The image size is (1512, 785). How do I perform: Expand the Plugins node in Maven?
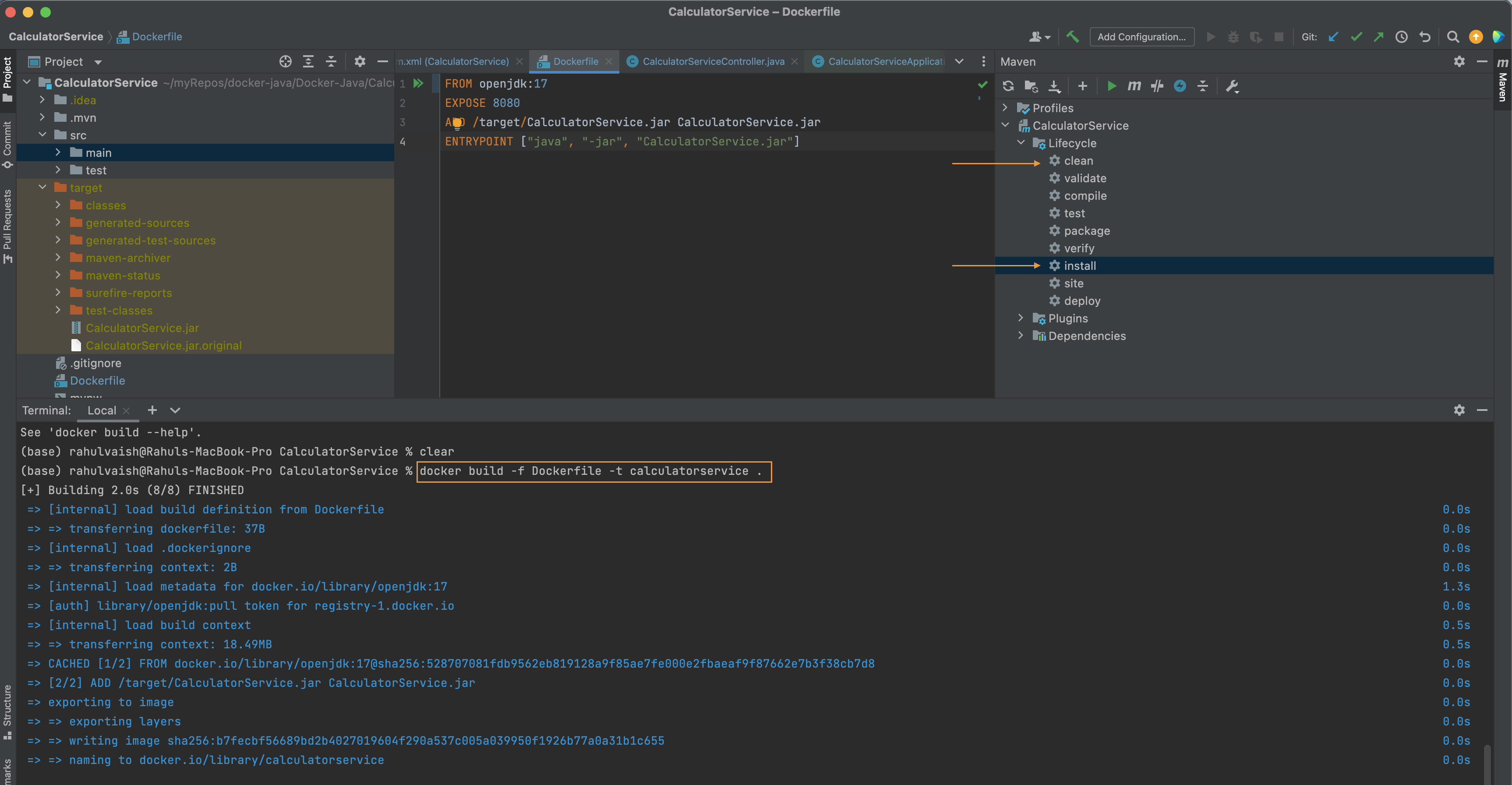pos(1021,318)
